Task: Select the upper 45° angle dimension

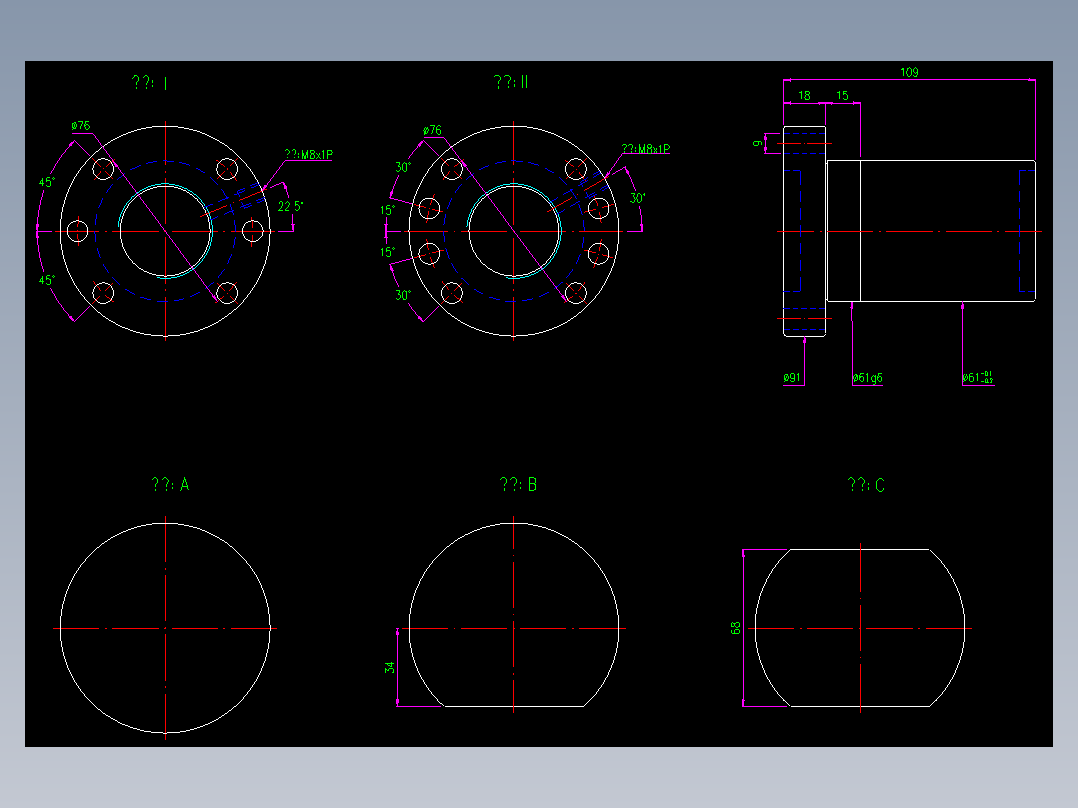Action: pos(46,182)
